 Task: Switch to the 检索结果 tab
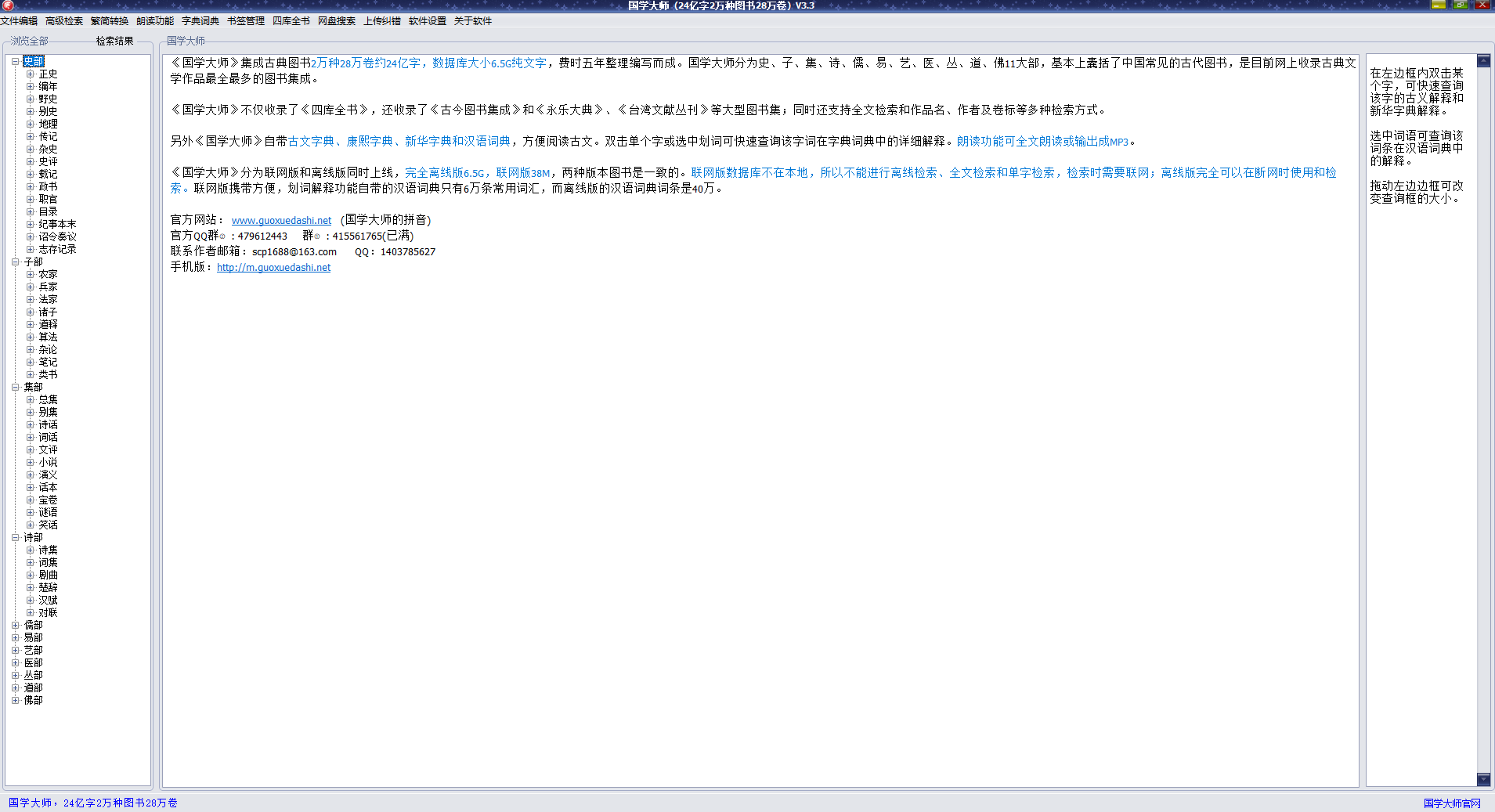tap(115, 41)
